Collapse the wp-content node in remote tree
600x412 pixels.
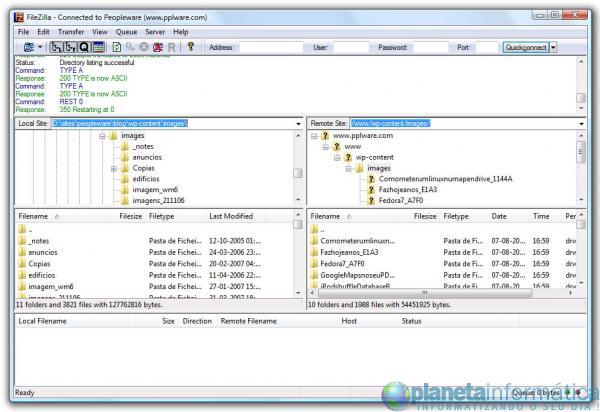[x=337, y=157]
